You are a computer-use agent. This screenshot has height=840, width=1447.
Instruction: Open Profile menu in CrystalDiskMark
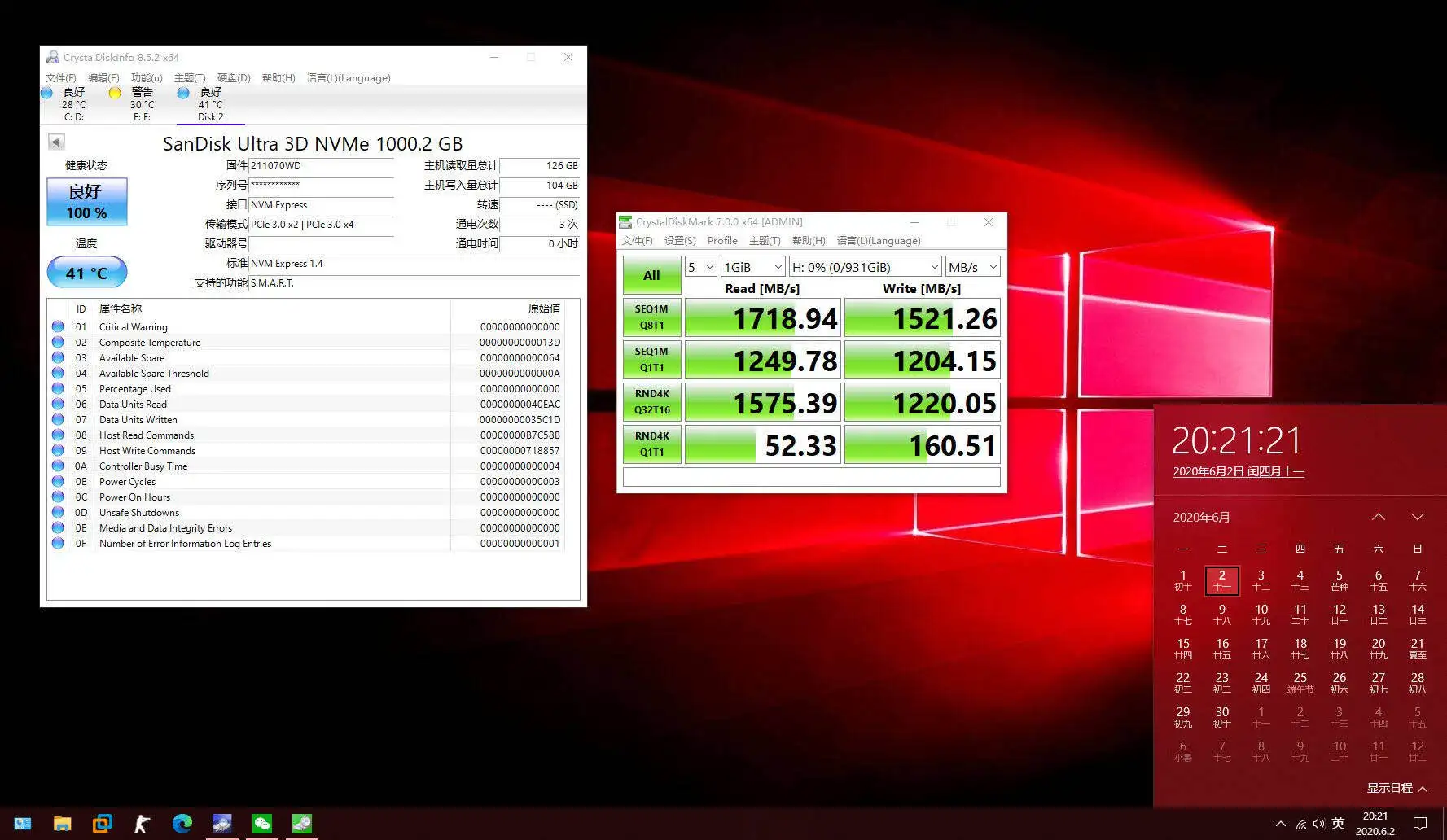[722, 241]
